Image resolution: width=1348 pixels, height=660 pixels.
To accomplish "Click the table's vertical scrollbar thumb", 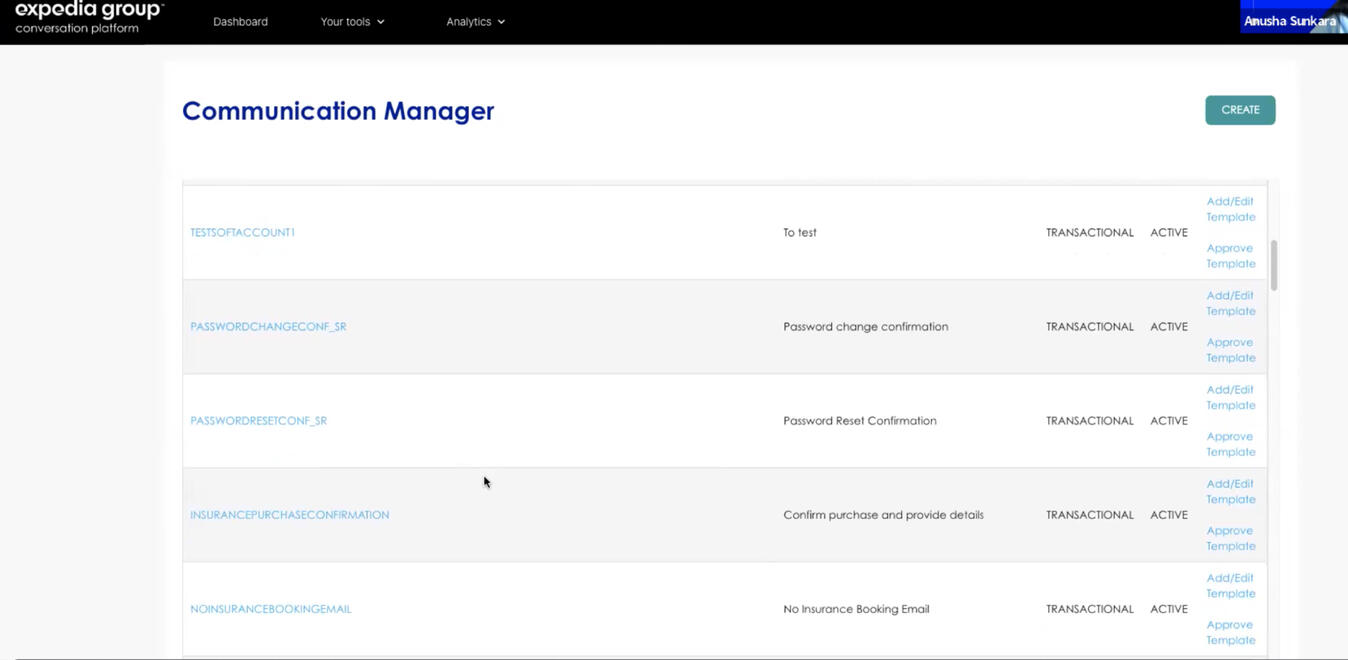I will click(1274, 265).
